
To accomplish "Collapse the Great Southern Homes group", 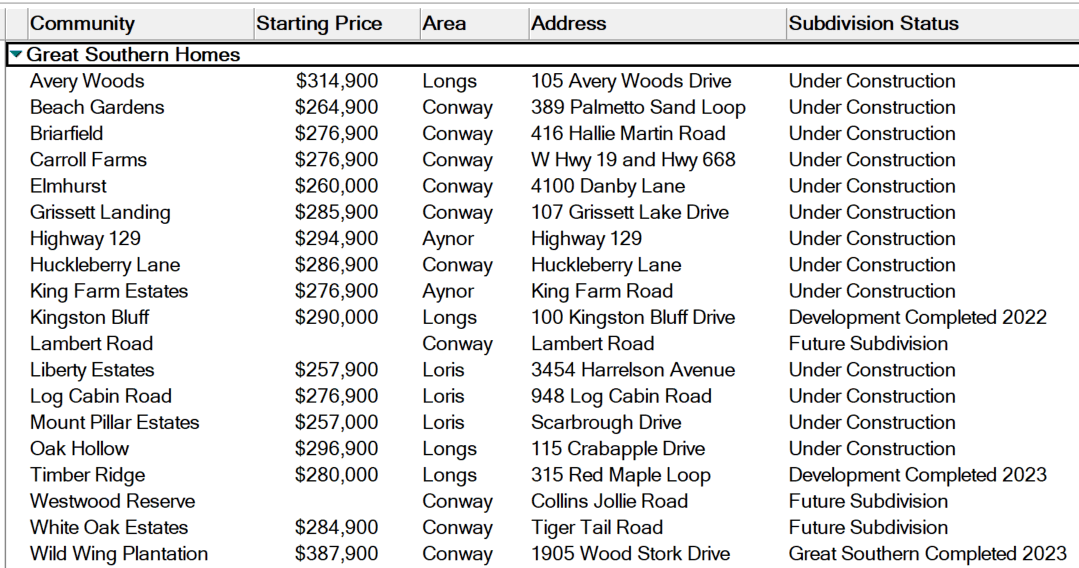I will pos(16,55).
